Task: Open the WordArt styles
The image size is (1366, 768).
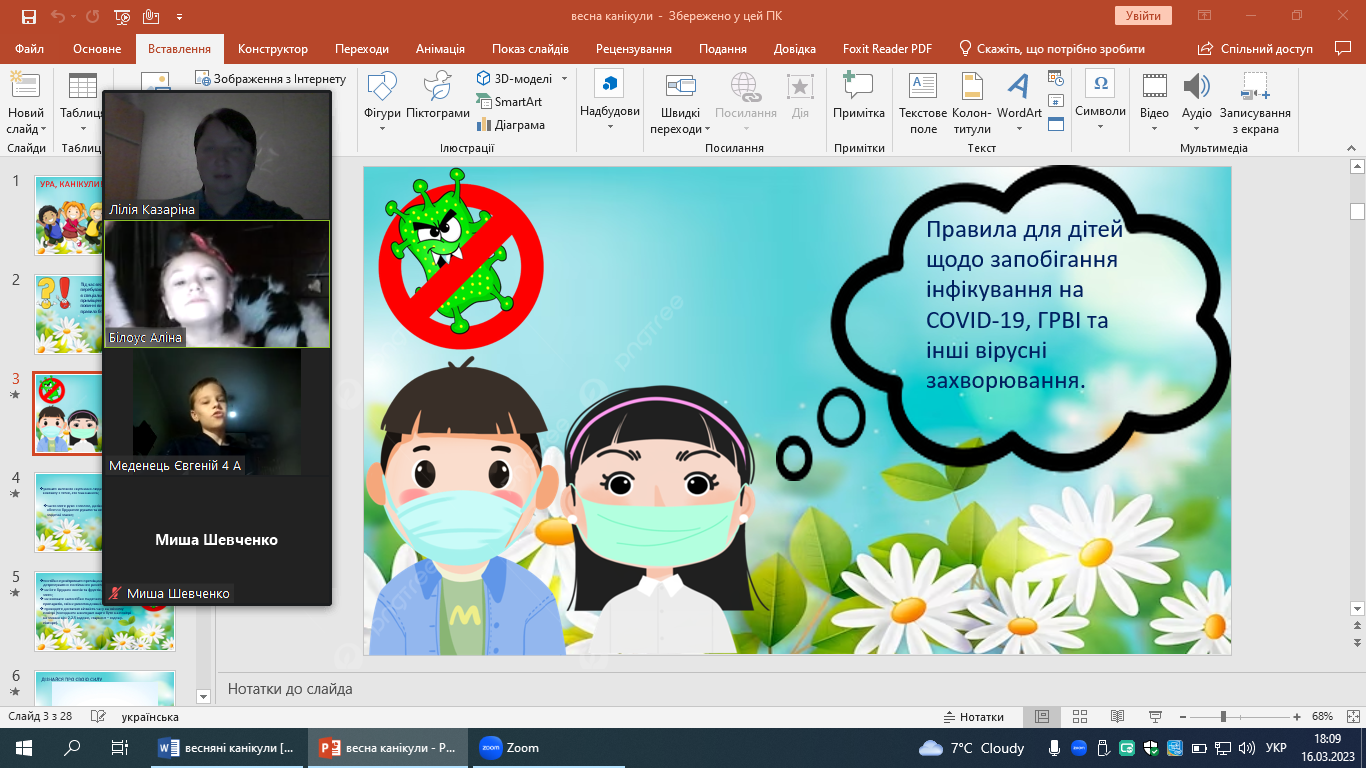Action: click(x=1019, y=102)
